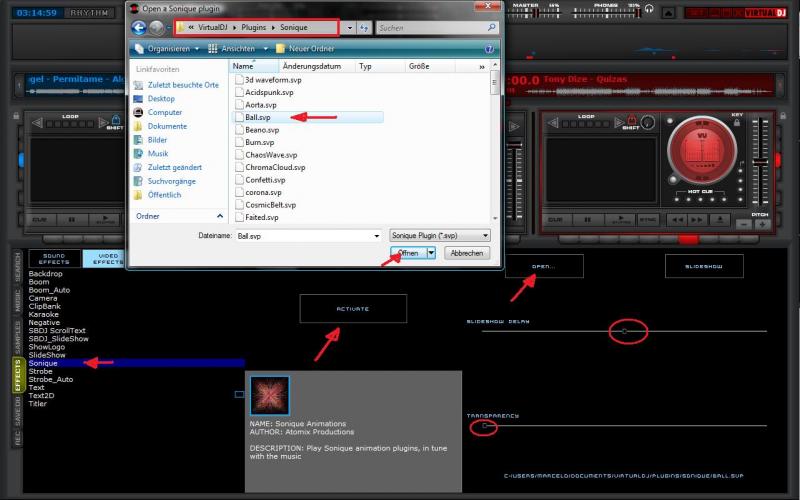Click right deck pitch plus button
Viewport: 800px width, 500px height.
763,224
